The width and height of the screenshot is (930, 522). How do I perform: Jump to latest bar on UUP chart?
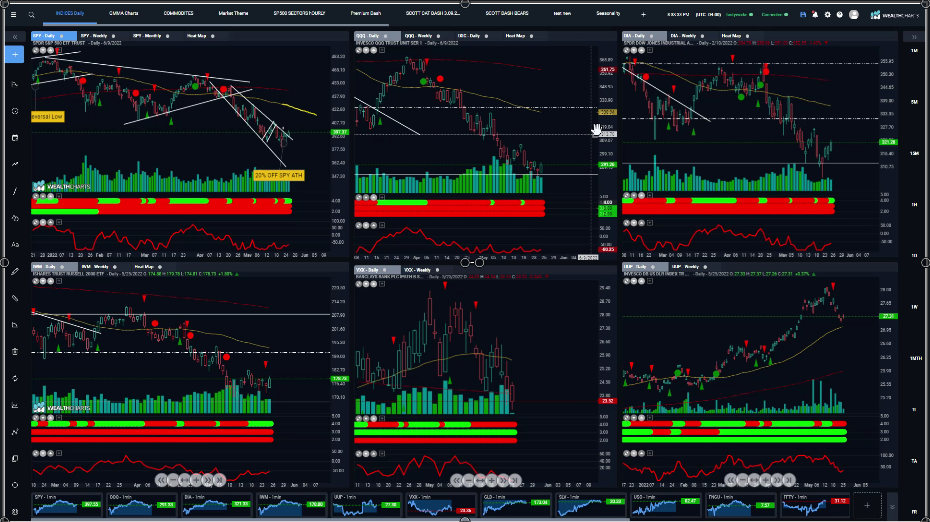[788, 479]
